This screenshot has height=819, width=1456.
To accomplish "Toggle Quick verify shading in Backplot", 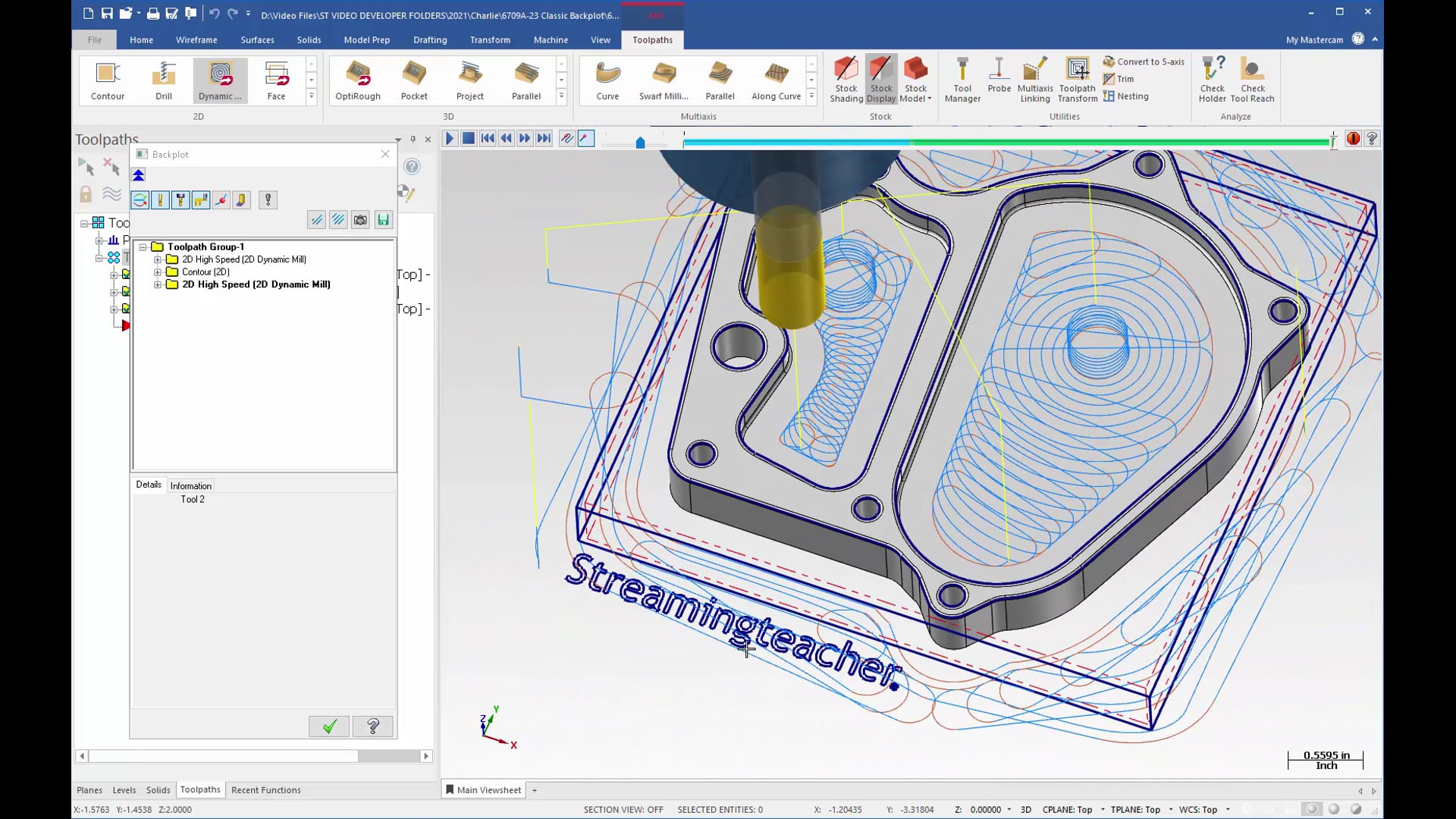I will (241, 200).
